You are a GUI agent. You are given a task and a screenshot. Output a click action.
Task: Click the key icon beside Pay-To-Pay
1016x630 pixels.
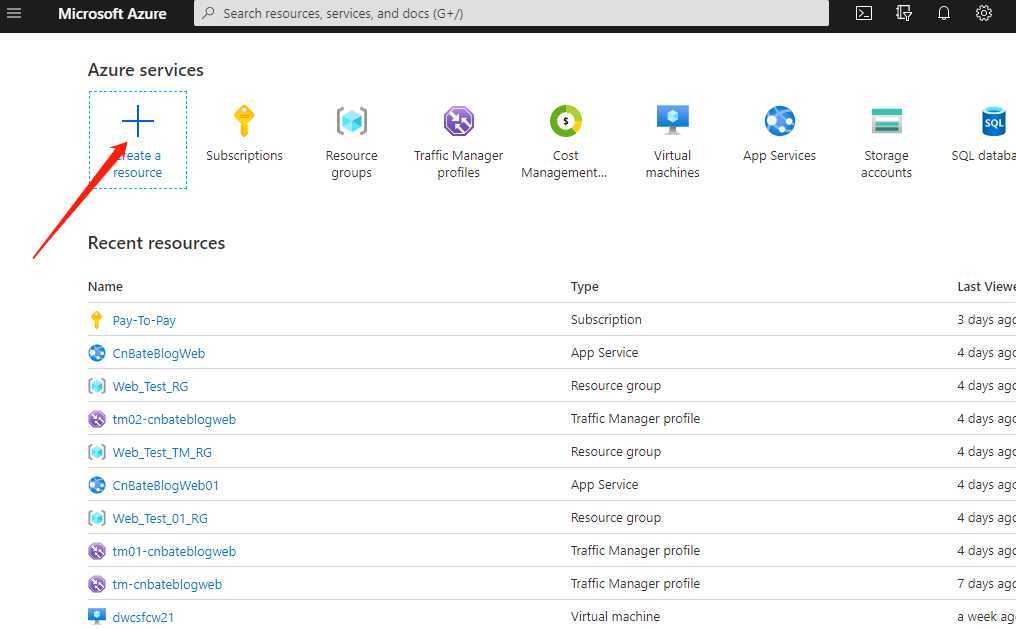coord(97,320)
